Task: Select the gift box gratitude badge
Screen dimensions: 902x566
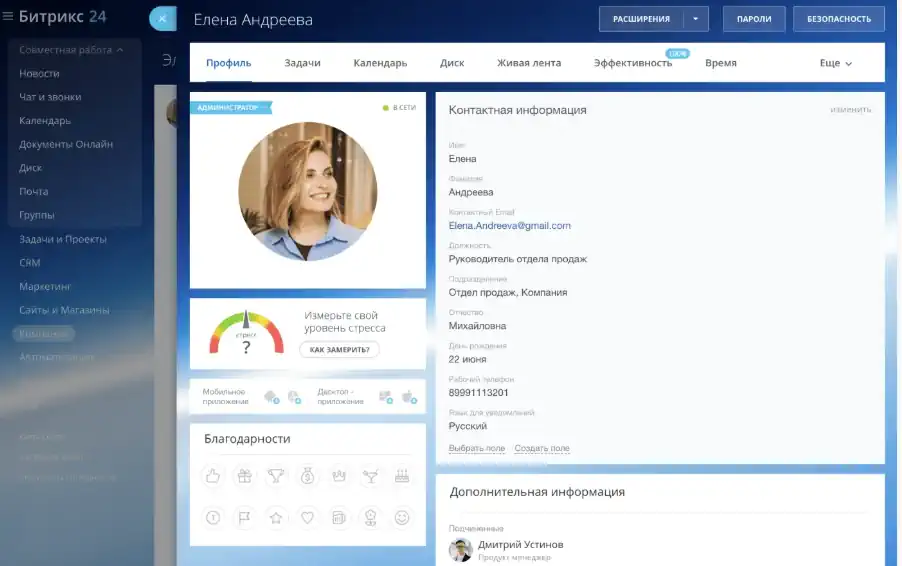Action: tap(244, 476)
